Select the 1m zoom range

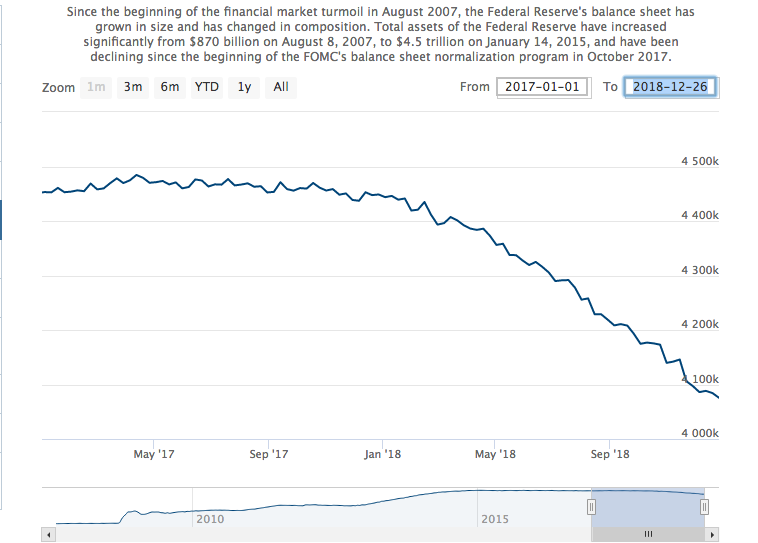pos(96,87)
